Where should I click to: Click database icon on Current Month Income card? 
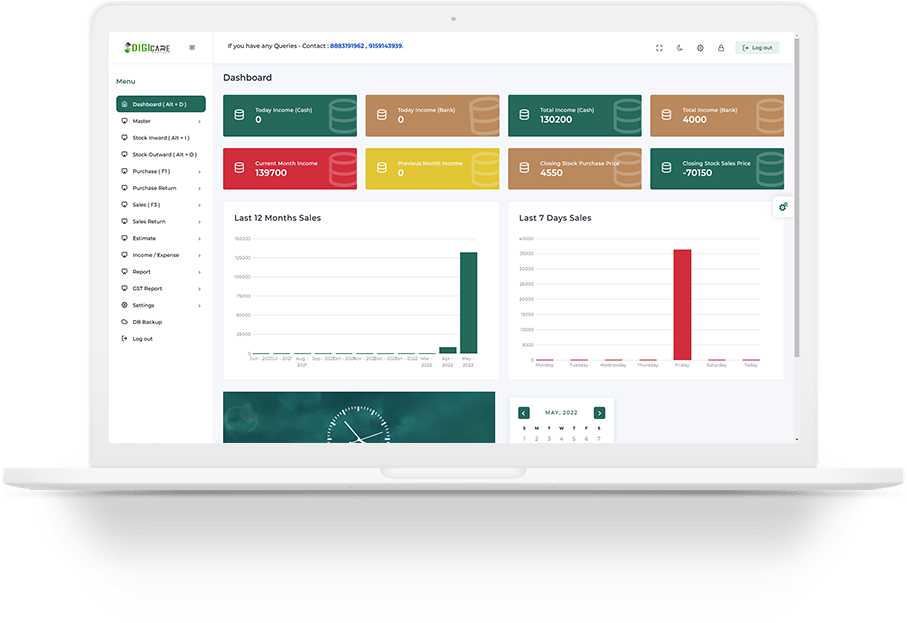pos(238,168)
